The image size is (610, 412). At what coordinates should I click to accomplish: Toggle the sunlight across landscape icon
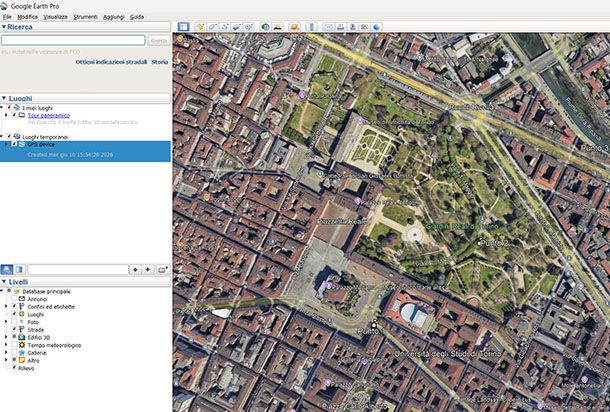277,26
